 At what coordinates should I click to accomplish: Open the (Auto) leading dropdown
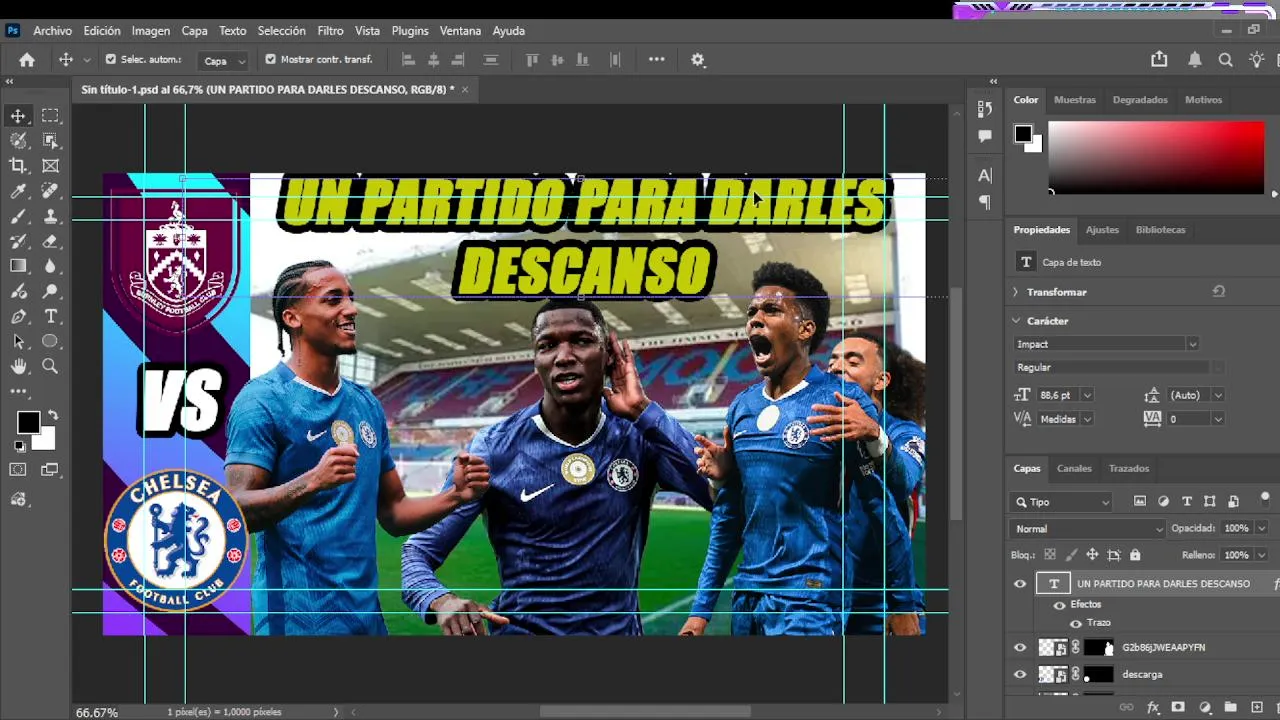[x=1218, y=395]
